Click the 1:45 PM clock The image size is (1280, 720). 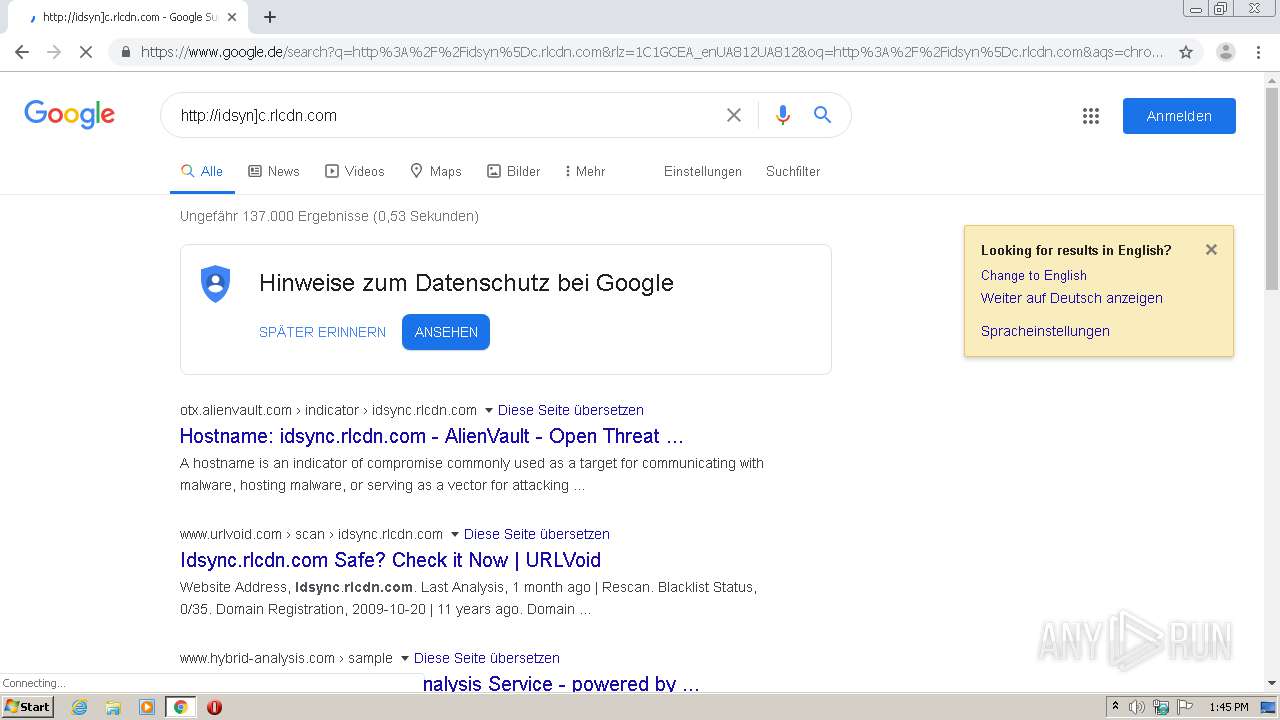1228,707
